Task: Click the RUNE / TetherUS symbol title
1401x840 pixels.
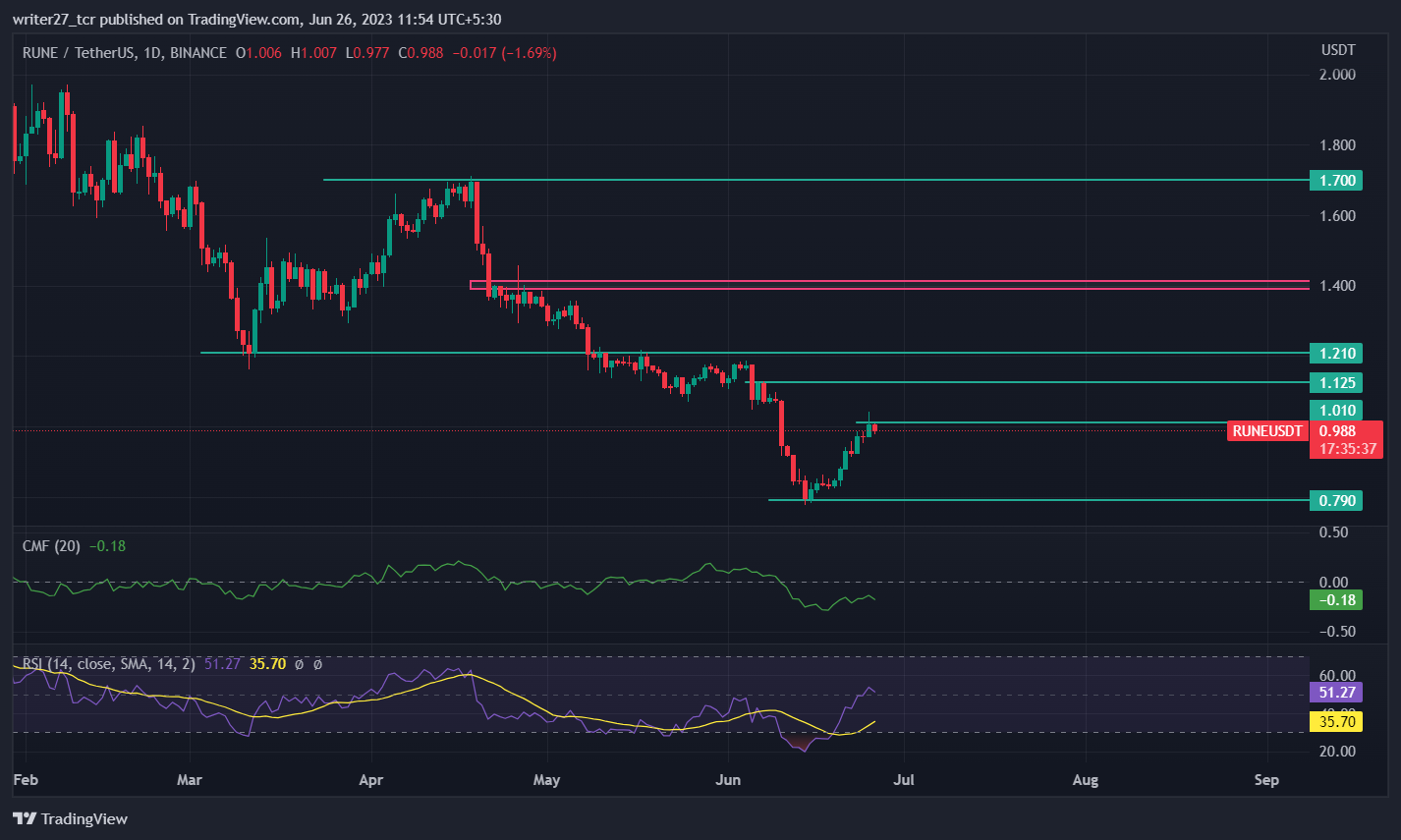Action: (80, 53)
